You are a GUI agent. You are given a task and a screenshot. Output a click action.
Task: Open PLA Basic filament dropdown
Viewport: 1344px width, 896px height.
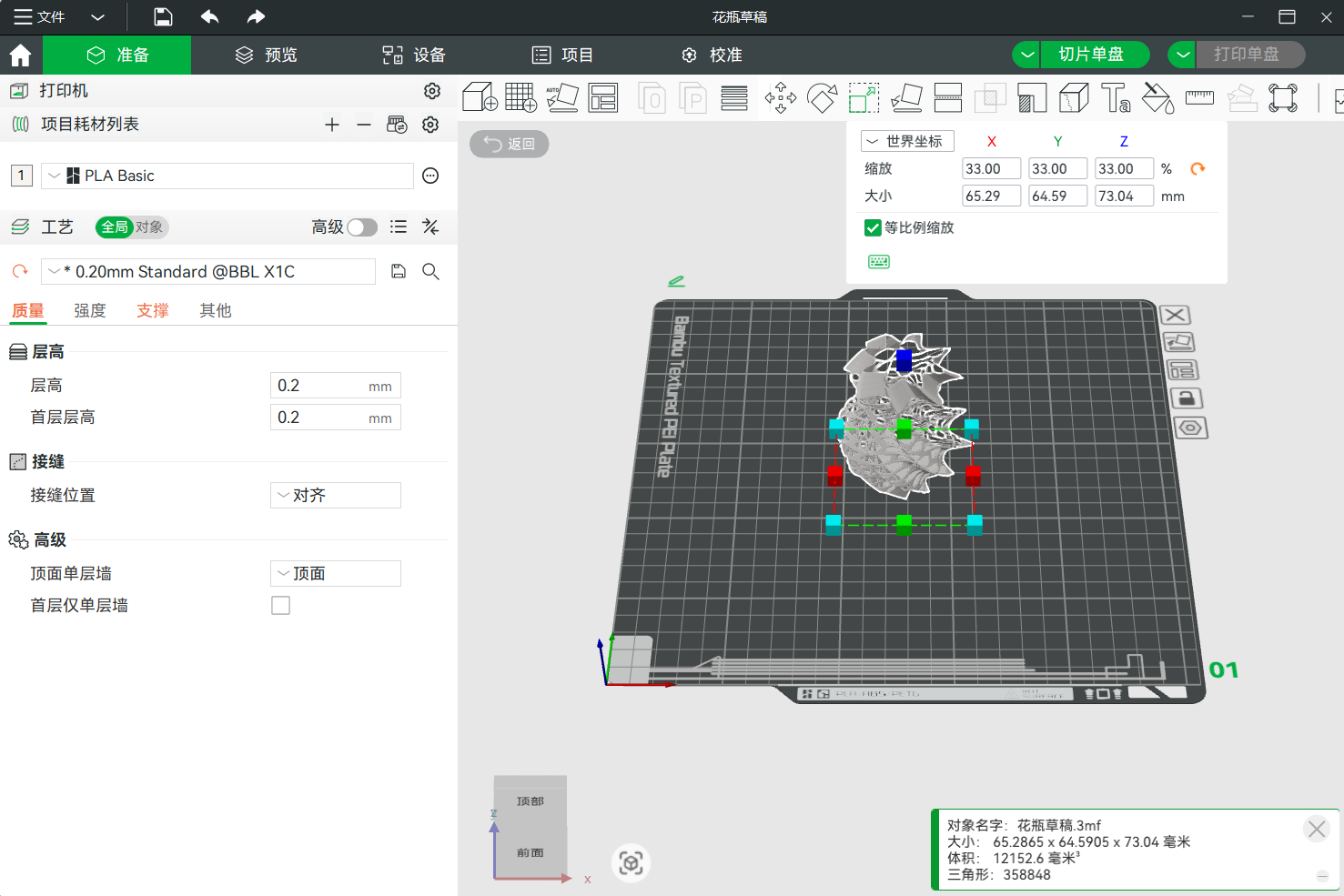pyautogui.click(x=227, y=176)
